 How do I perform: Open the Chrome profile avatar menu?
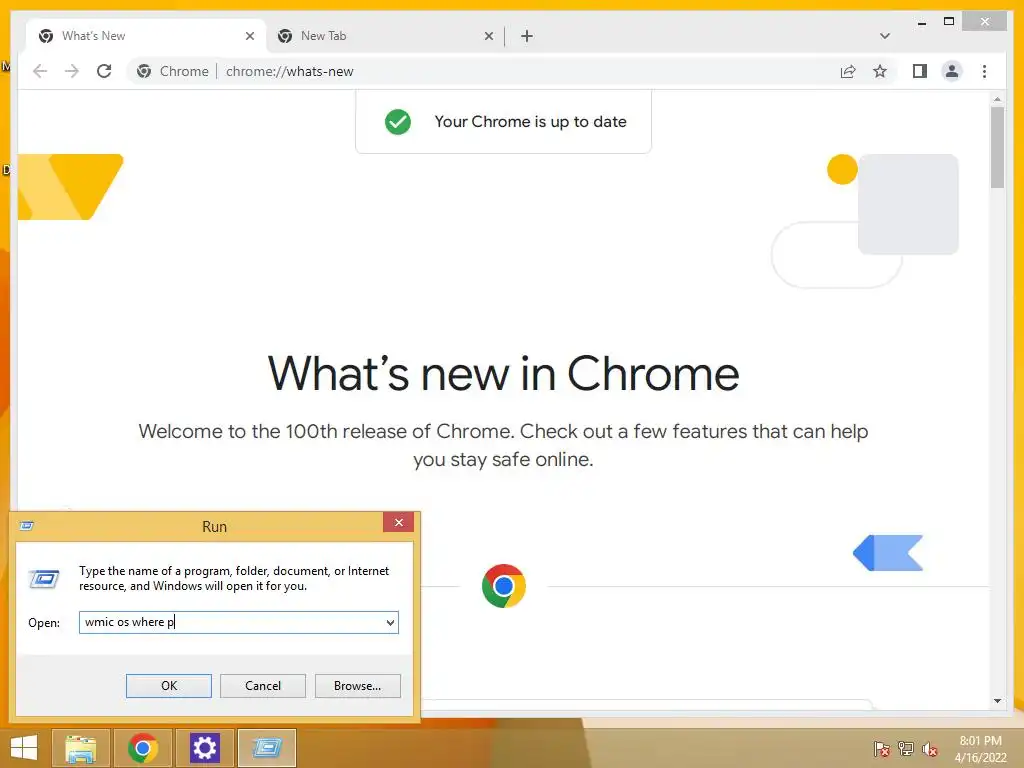tap(952, 71)
